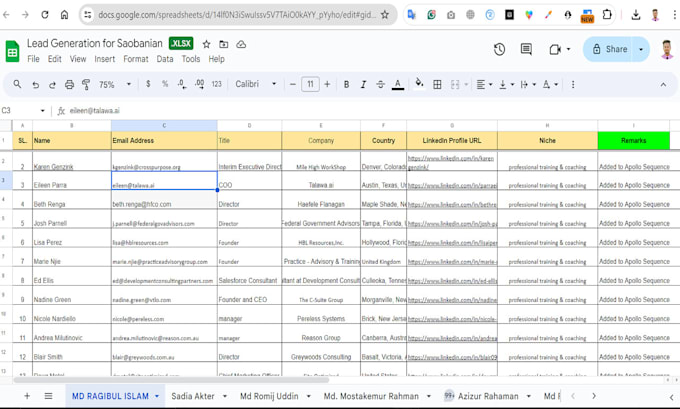Open version history clock icon
This screenshot has height=409, width=680.
(x=499, y=49)
